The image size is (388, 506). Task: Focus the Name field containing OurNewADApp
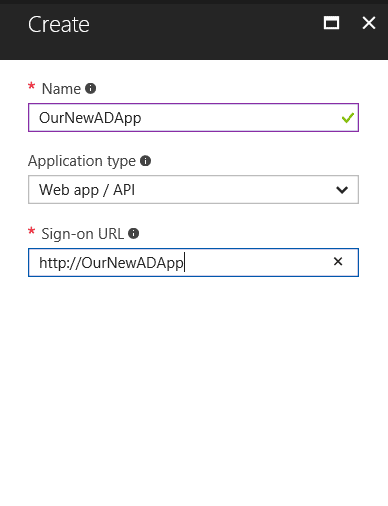[x=193, y=118]
